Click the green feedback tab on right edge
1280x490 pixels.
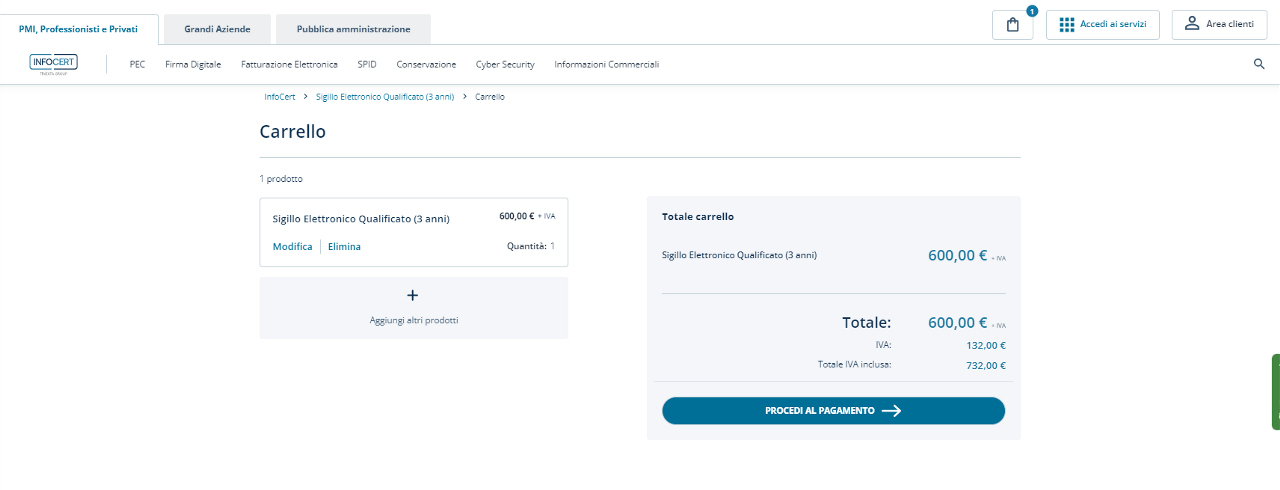1275,391
